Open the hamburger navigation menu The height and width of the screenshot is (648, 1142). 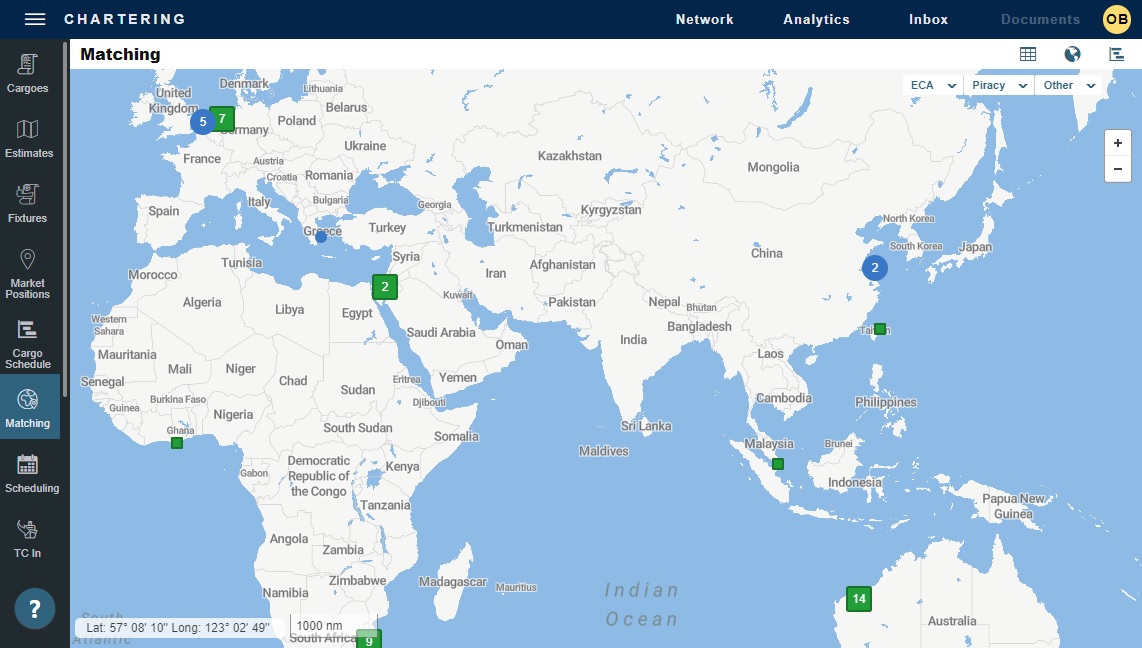click(x=33, y=18)
